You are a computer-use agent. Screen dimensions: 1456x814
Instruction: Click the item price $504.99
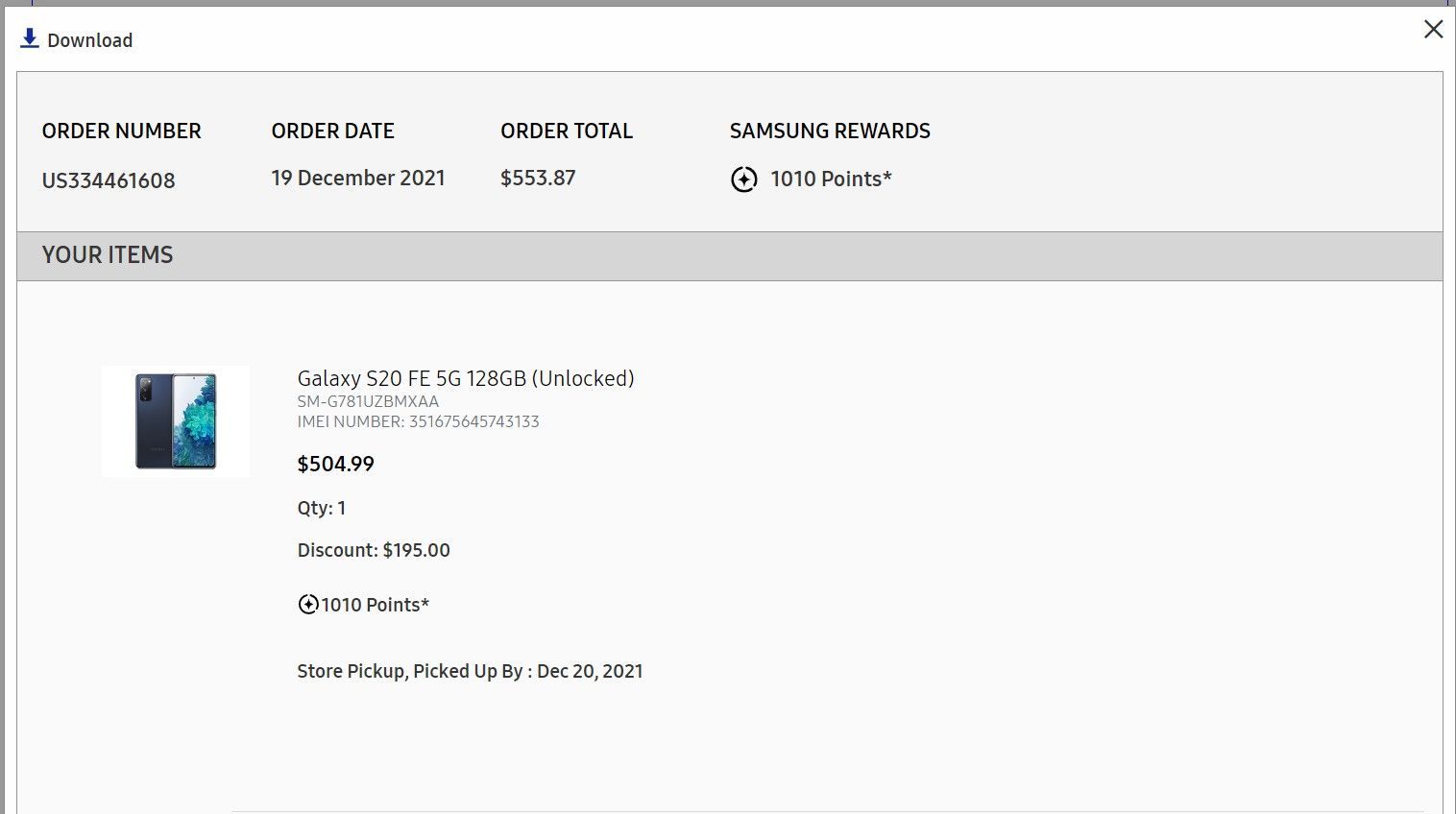coord(336,465)
